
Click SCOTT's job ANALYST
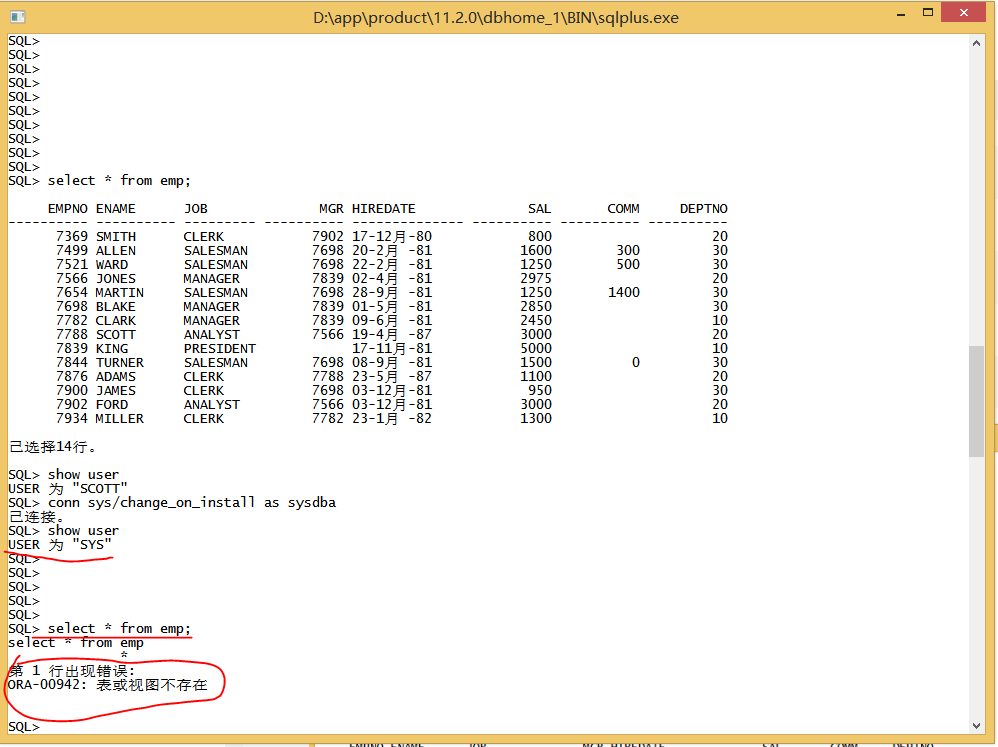coord(212,335)
